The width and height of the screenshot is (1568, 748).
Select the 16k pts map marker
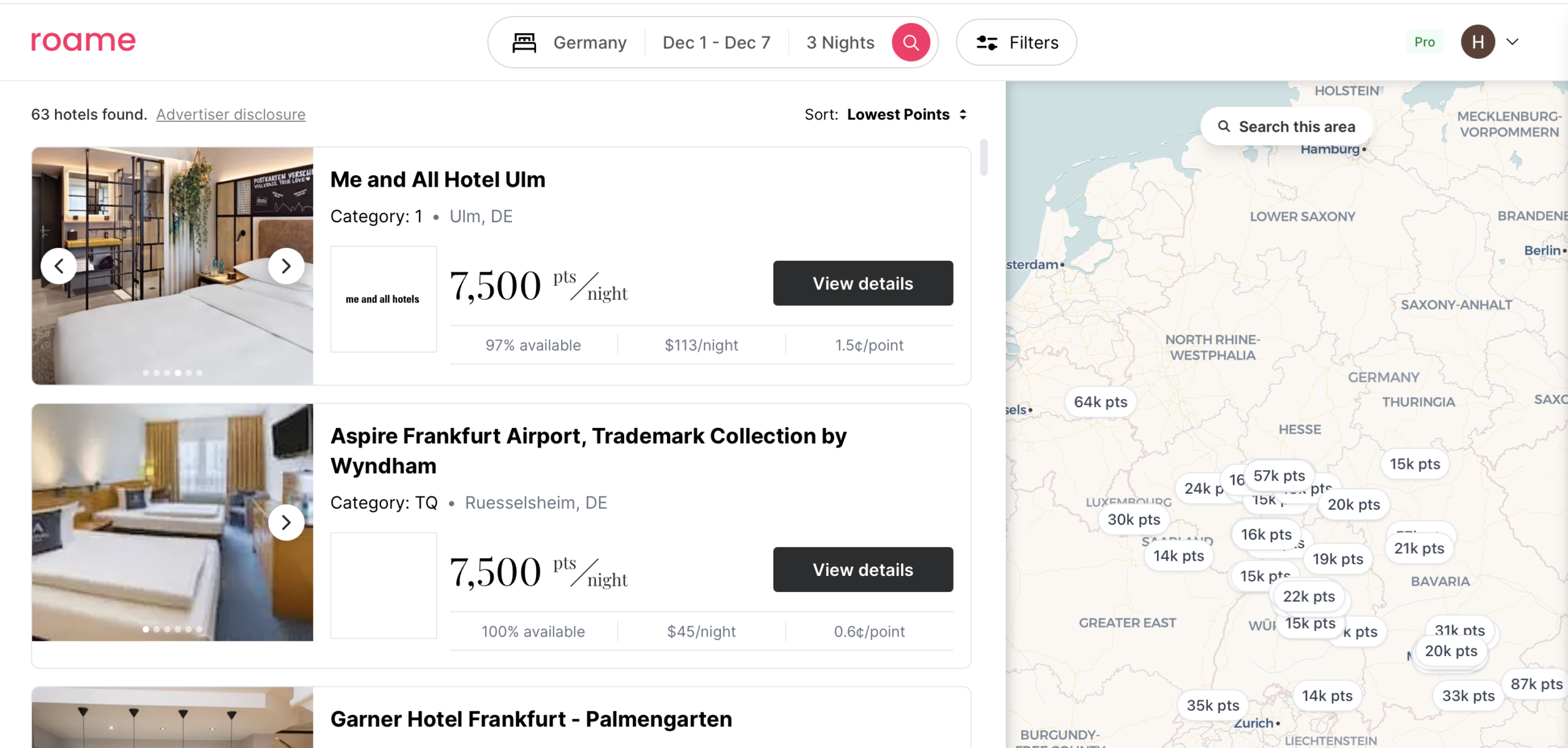coord(1266,534)
